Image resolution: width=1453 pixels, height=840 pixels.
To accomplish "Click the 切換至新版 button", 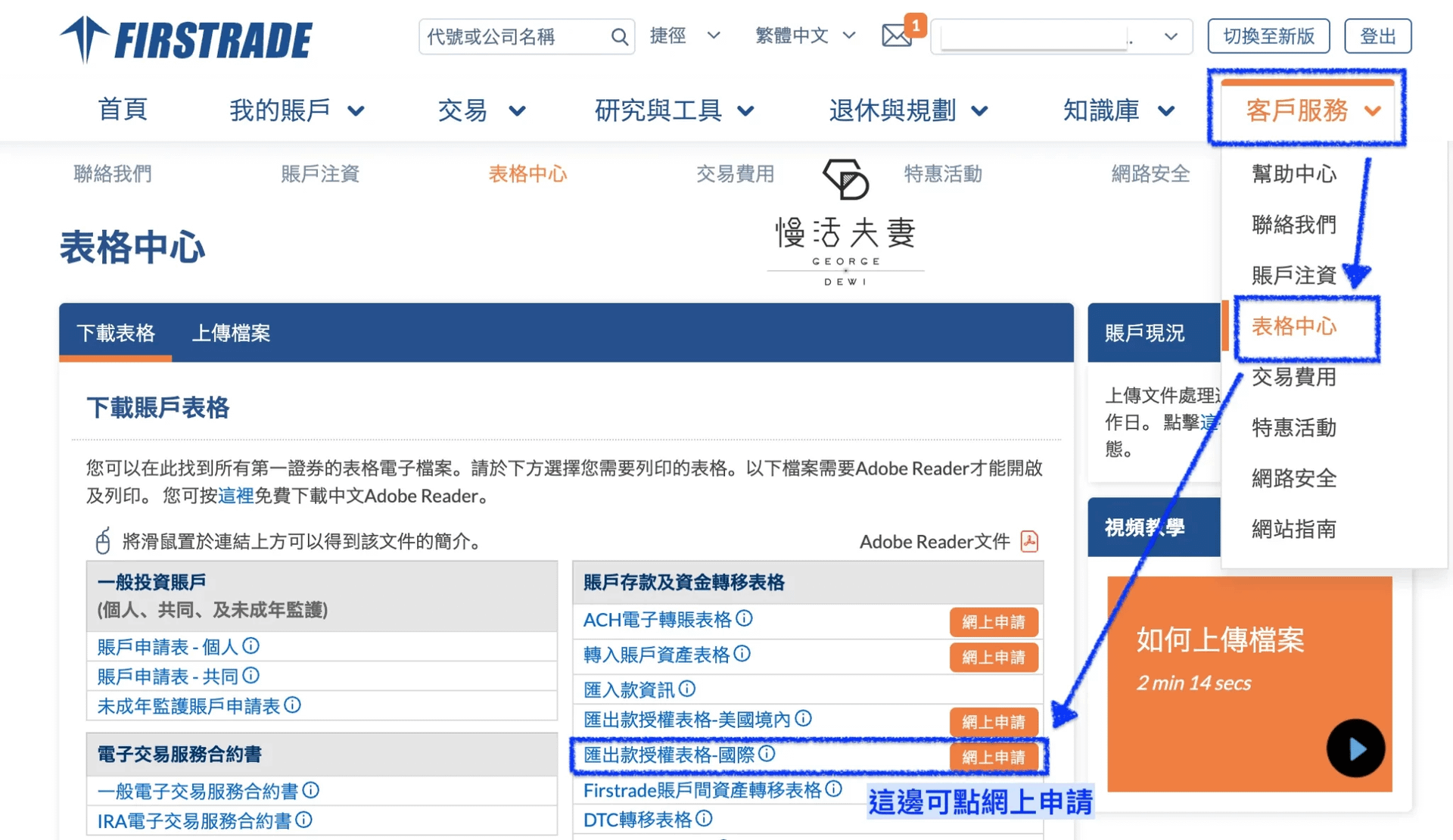I will coord(1268,36).
